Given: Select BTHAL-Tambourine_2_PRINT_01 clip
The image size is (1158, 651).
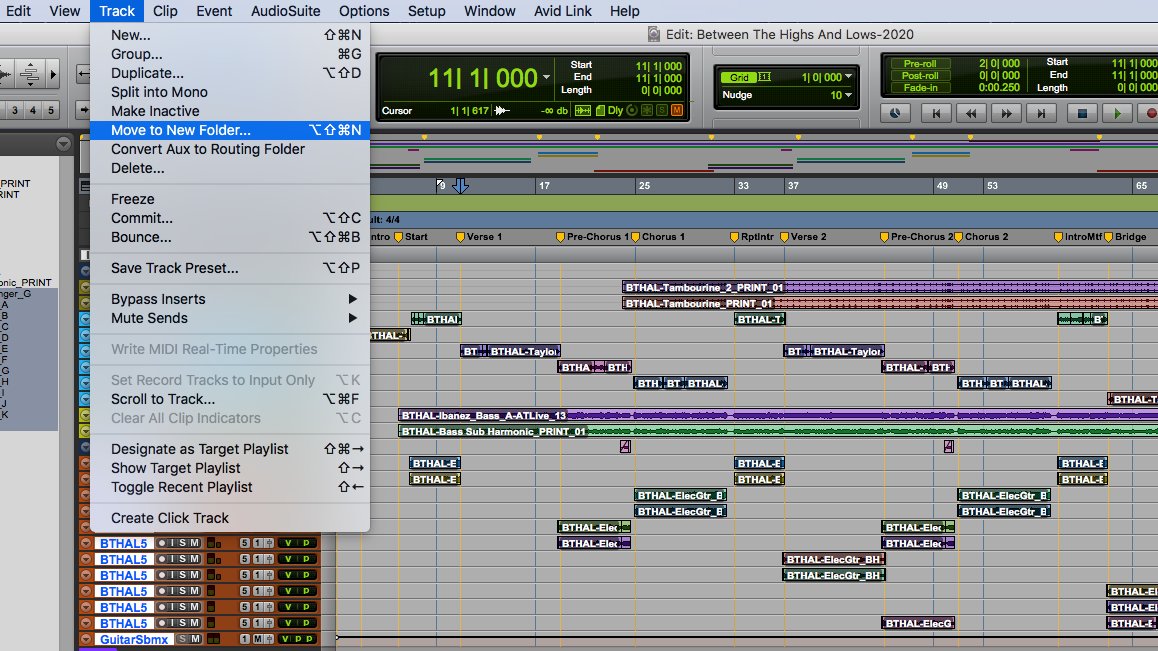Looking at the screenshot, I should (890, 287).
